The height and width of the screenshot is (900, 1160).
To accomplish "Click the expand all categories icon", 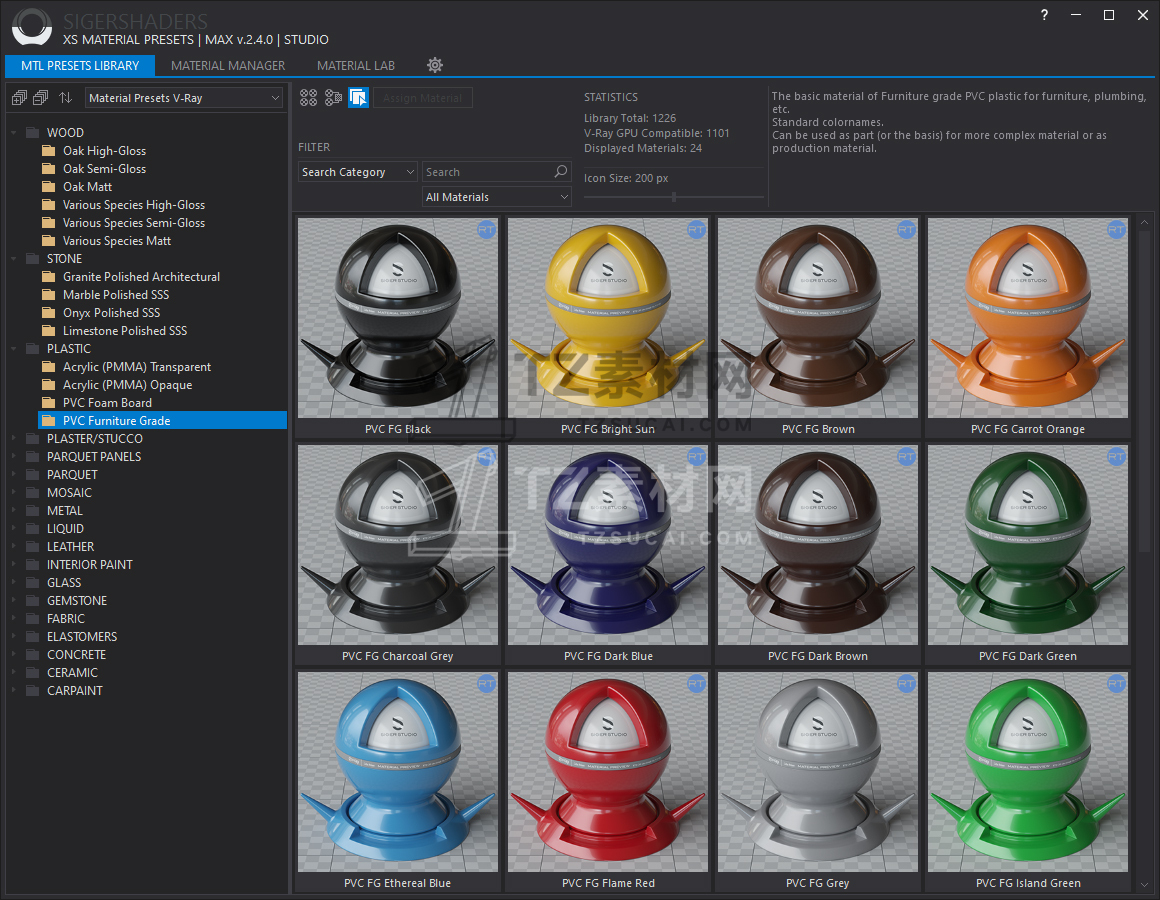I will point(20,98).
